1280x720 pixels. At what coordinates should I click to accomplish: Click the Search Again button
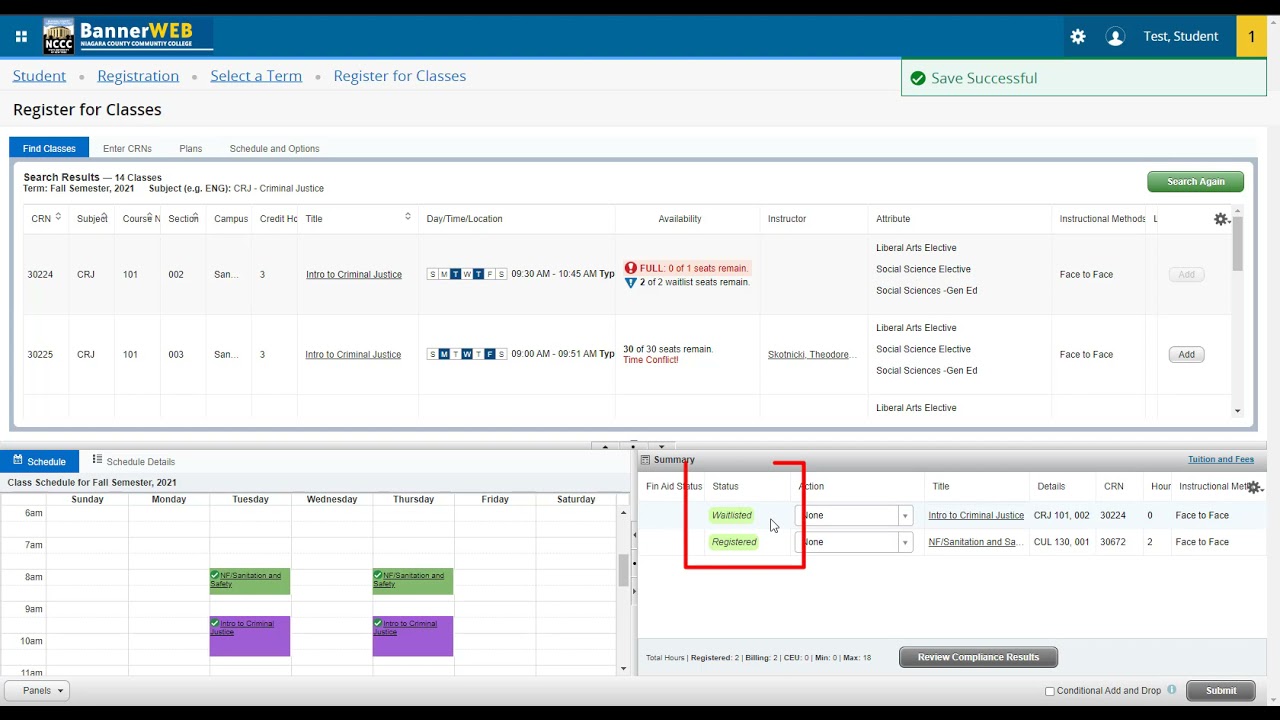point(1196,182)
